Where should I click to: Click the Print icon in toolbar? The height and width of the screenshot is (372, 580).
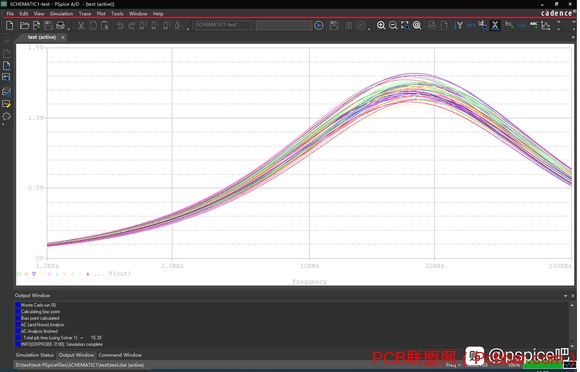(60, 26)
